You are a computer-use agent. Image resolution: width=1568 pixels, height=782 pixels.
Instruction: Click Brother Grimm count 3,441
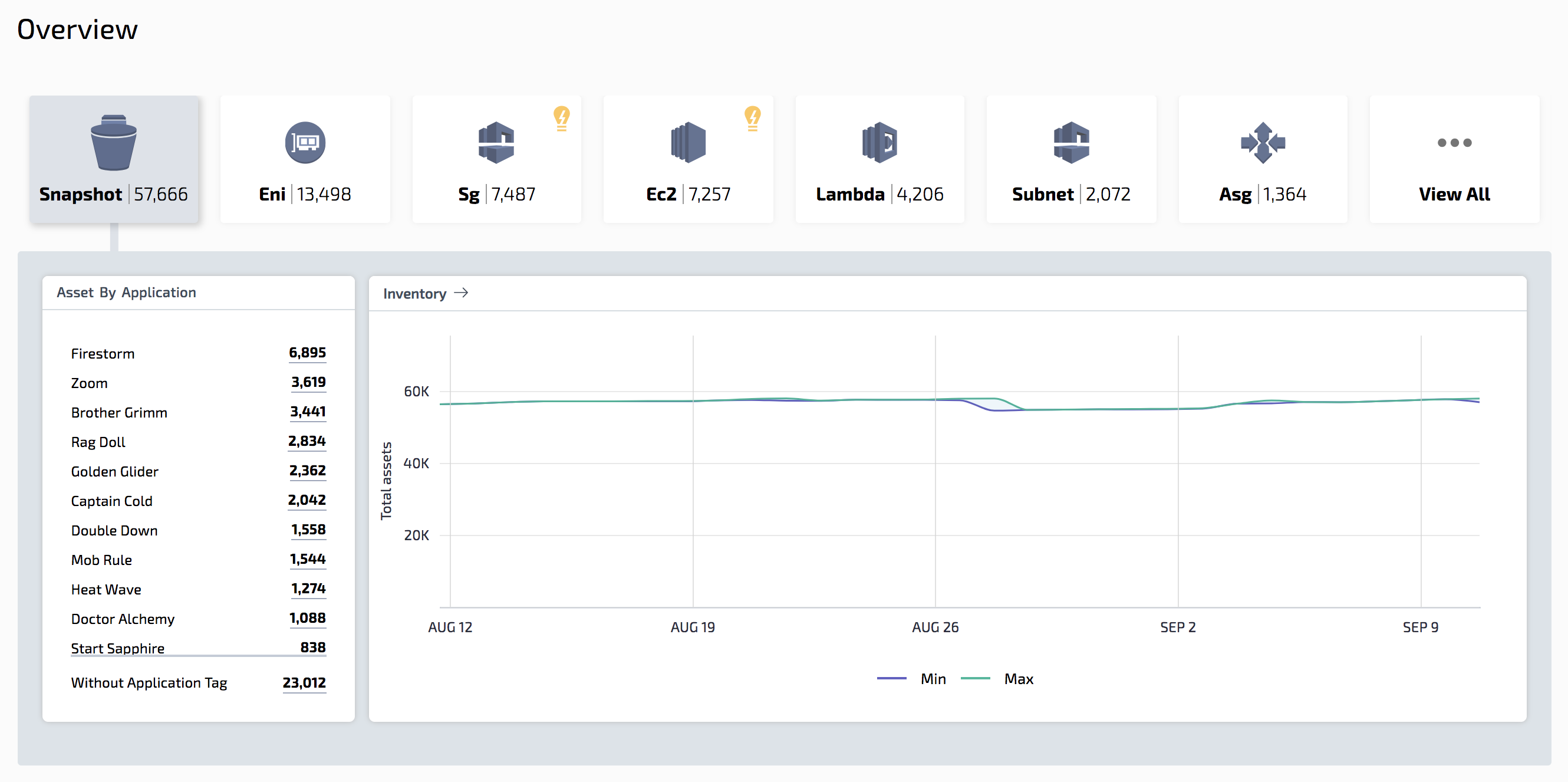[x=307, y=412]
